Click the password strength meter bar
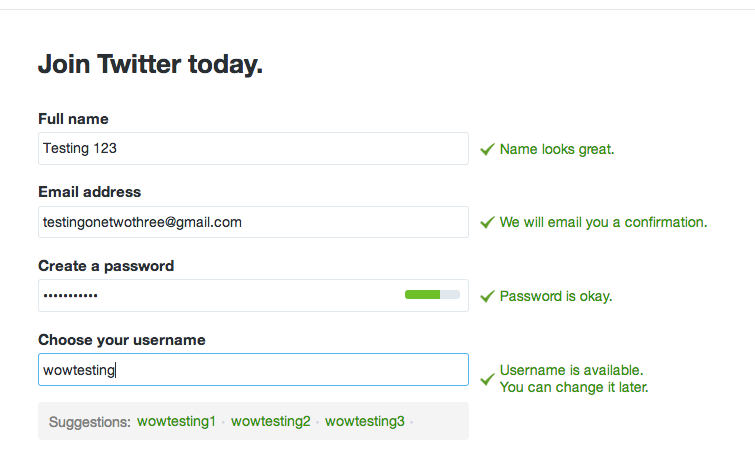Screen dimensions: 755x449 click(x=432, y=295)
